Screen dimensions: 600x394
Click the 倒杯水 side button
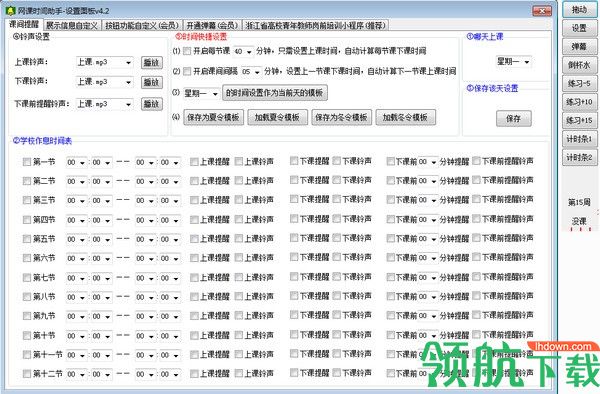[579, 65]
